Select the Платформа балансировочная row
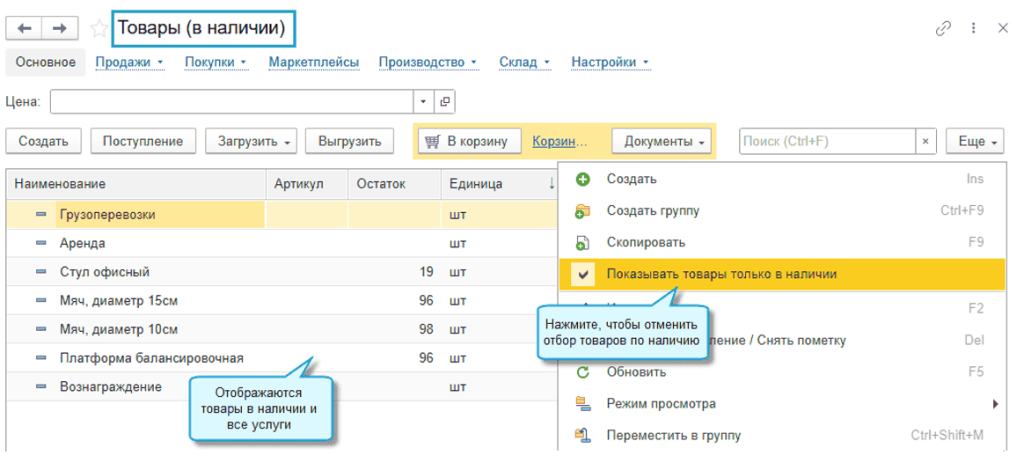 (x=282, y=358)
